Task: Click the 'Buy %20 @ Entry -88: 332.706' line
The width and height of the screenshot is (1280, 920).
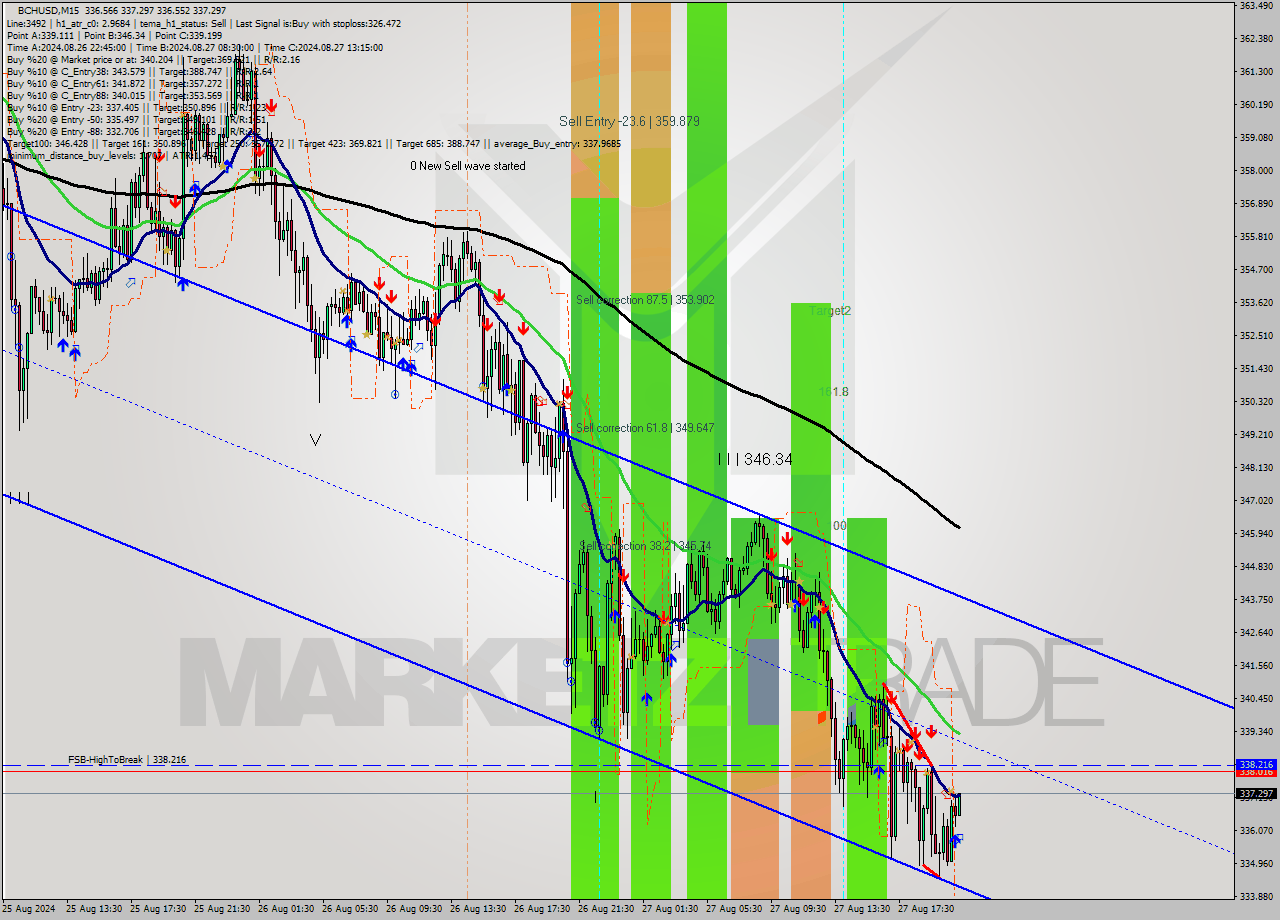Action: click(72, 131)
